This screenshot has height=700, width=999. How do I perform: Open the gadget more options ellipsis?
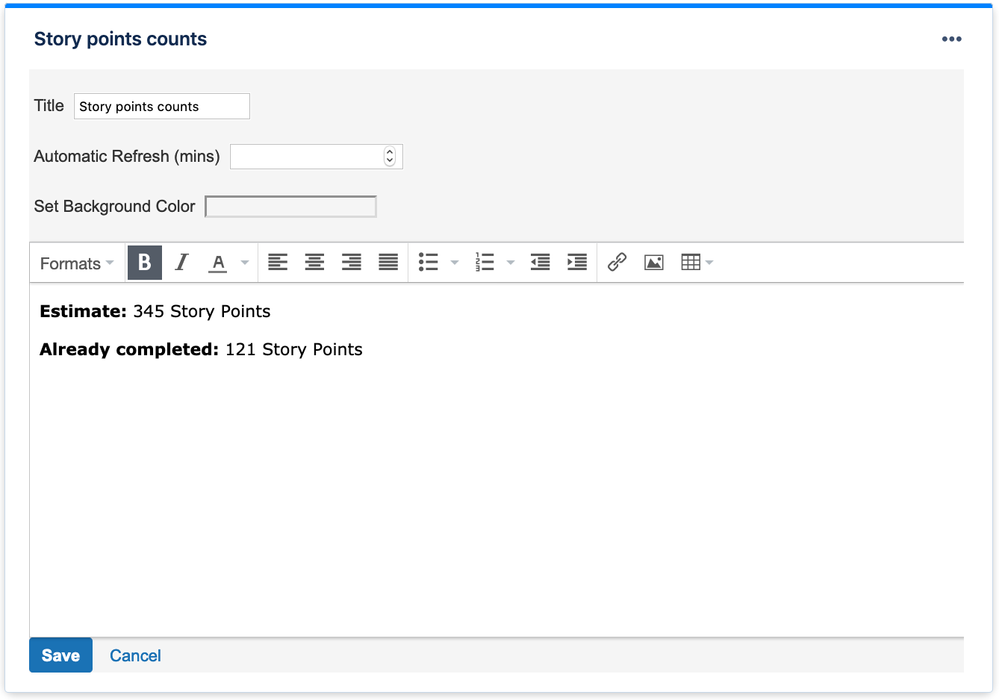coord(951,39)
